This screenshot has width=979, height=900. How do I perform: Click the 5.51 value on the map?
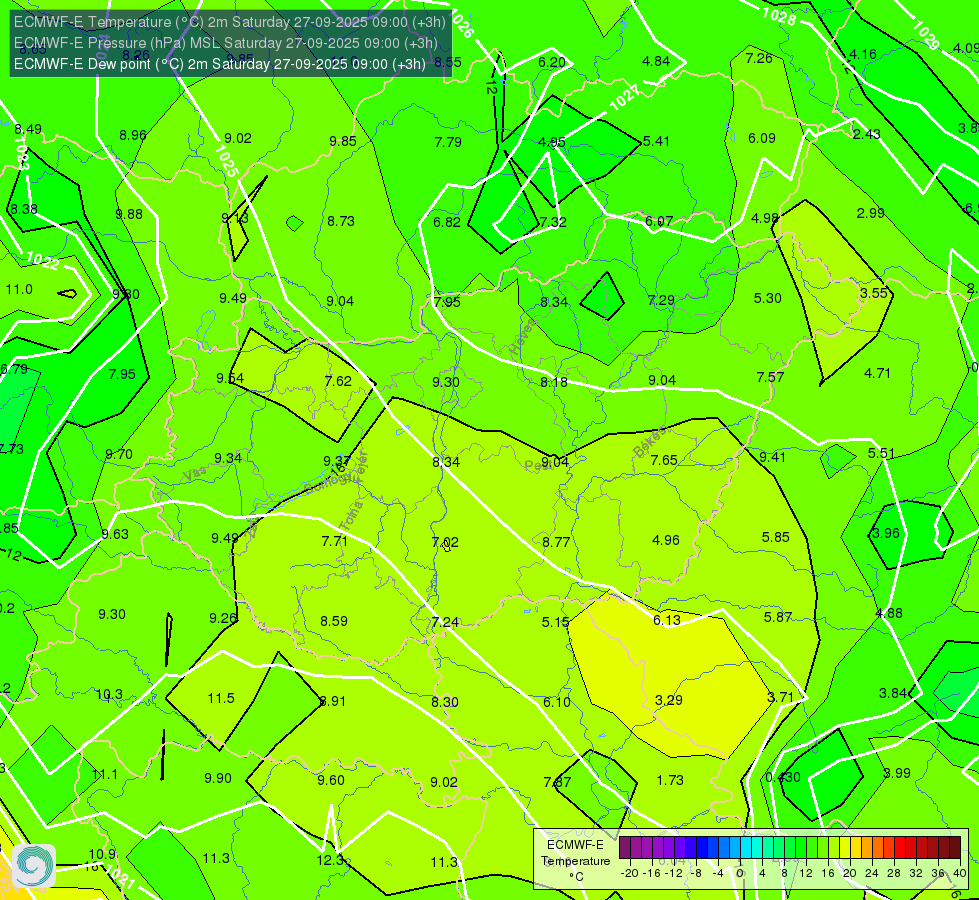click(882, 453)
